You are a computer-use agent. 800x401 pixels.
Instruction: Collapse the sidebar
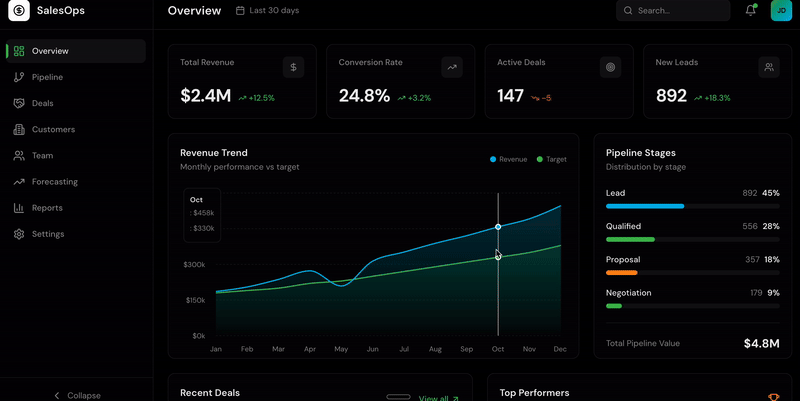click(76, 395)
